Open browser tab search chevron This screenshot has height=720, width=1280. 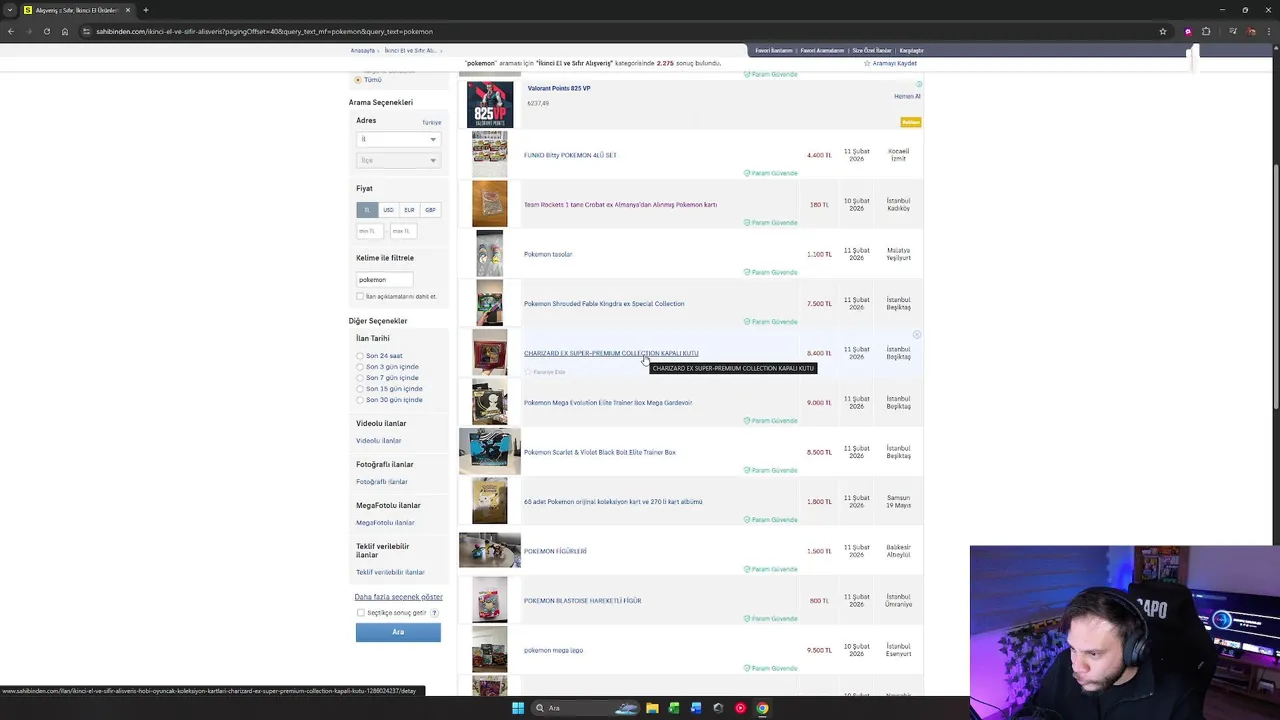pos(10,10)
